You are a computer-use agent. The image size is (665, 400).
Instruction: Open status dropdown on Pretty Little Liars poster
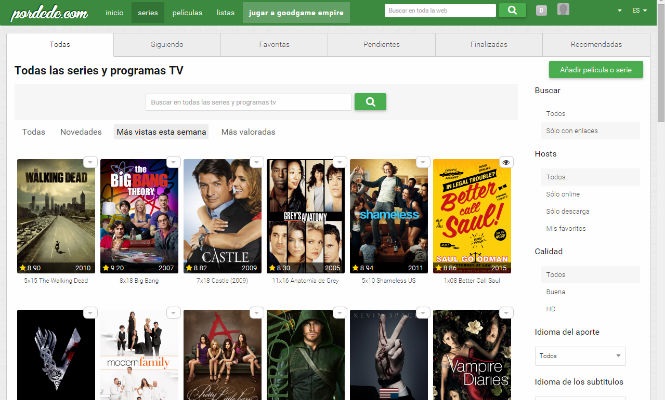[257, 313]
